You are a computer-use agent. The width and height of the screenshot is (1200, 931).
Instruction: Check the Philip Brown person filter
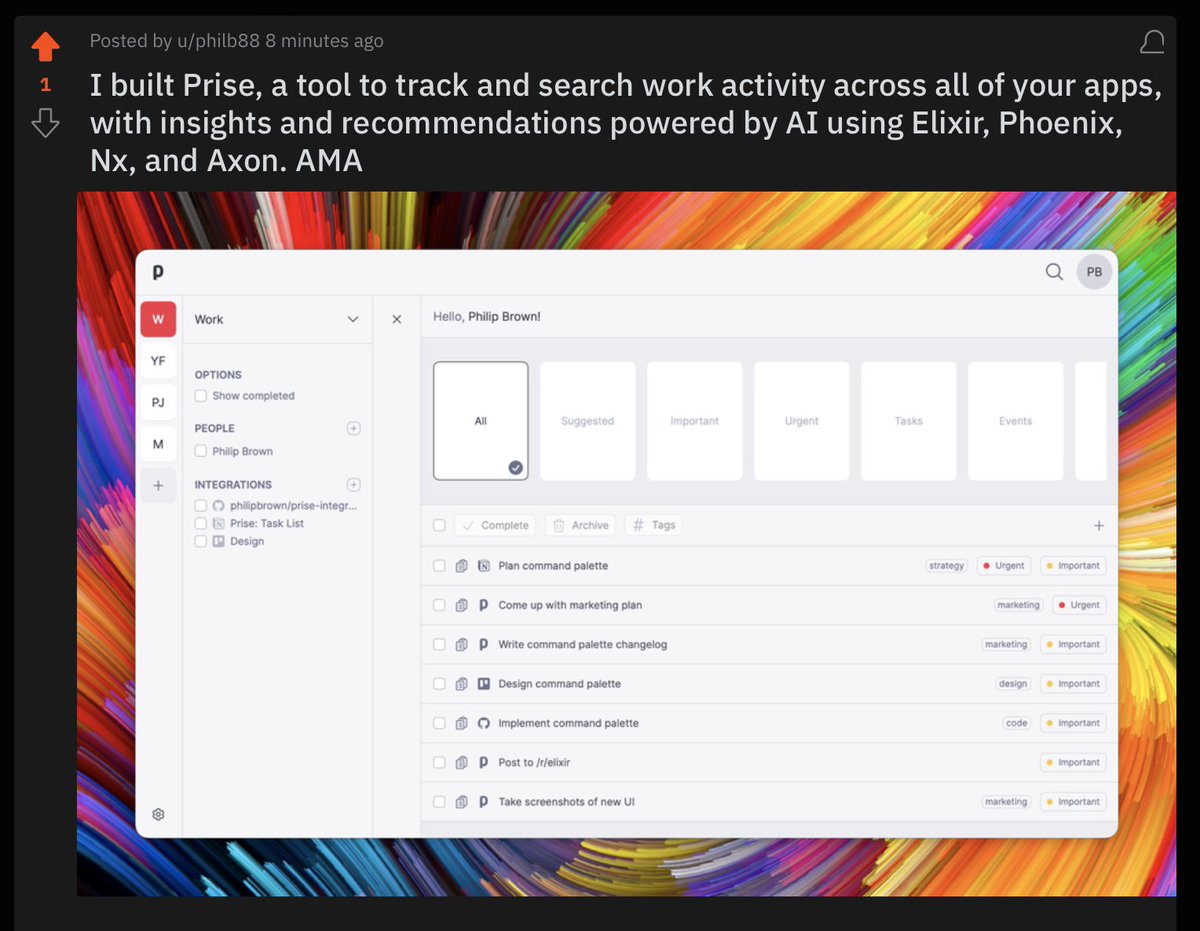coord(201,451)
